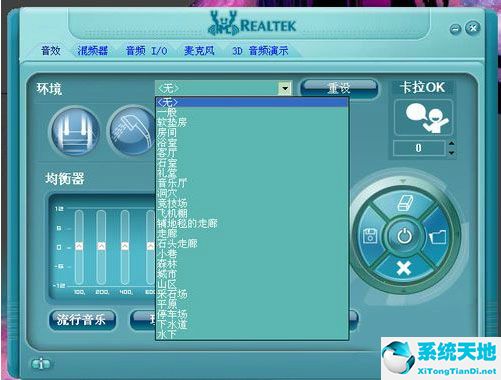Switch to the 音效 tab

(x=51, y=51)
